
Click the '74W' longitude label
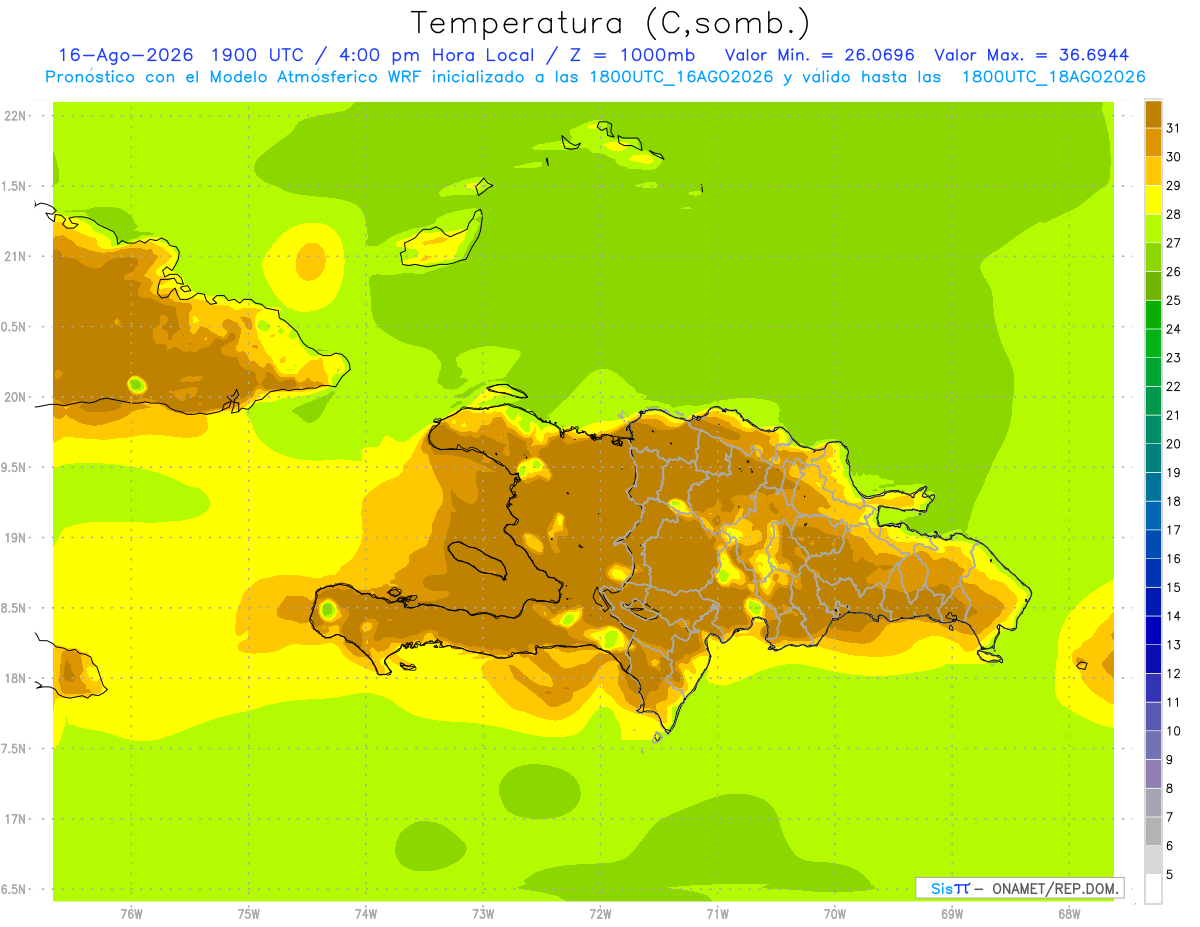coord(366,913)
